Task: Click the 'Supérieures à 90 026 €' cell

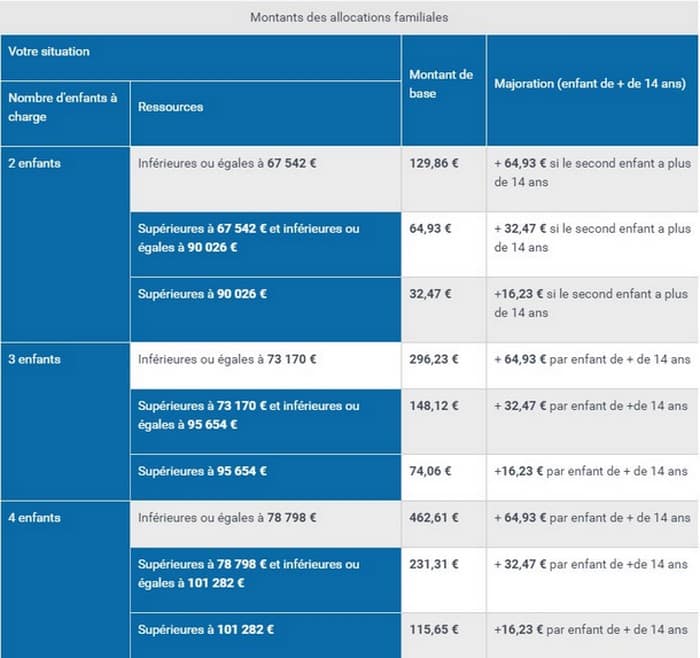Action: coord(266,309)
